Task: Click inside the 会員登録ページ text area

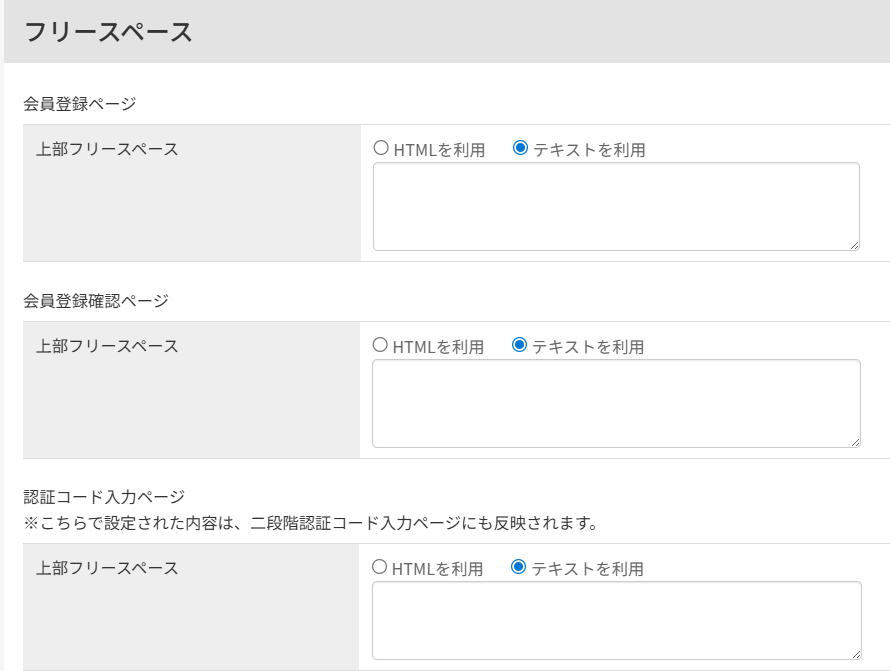Action: (x=615, y=205)
